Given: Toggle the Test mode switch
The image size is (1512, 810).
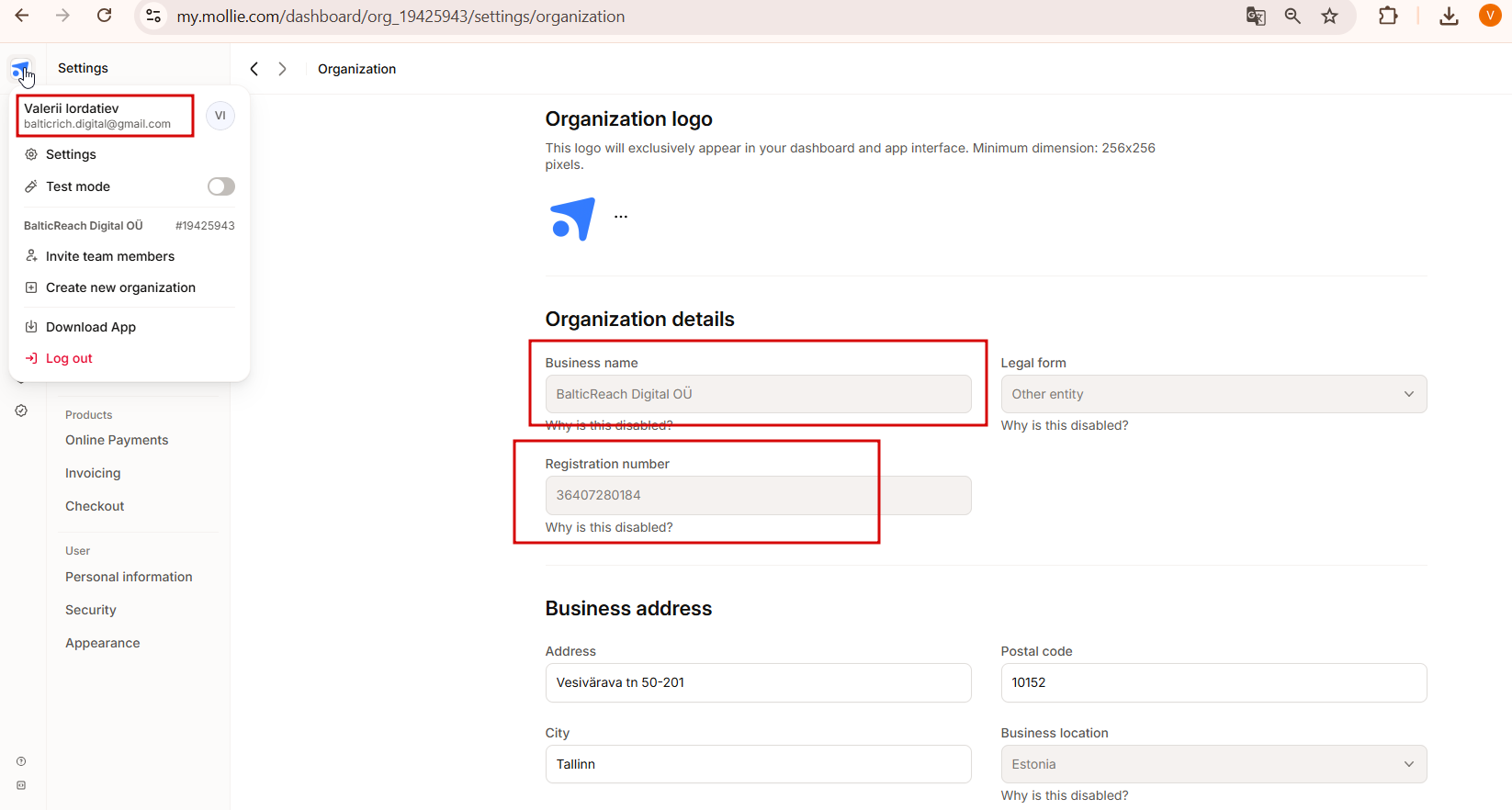Looking at the screenshot, I should point(221,186).
